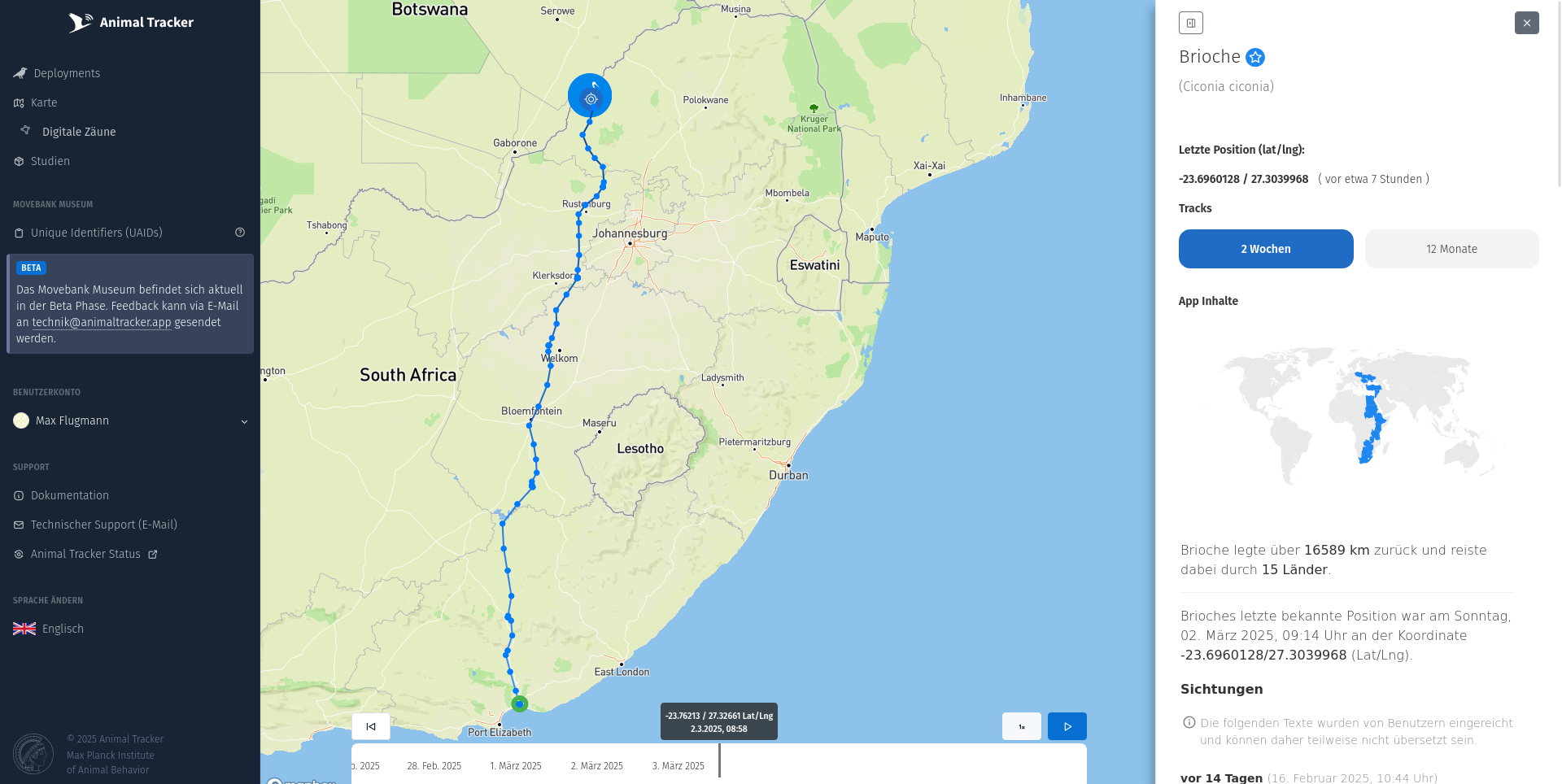Viewport: 1562px width, 784px height.
Task: Open Animal Tracker Status external link
Action: coord(85,554)
